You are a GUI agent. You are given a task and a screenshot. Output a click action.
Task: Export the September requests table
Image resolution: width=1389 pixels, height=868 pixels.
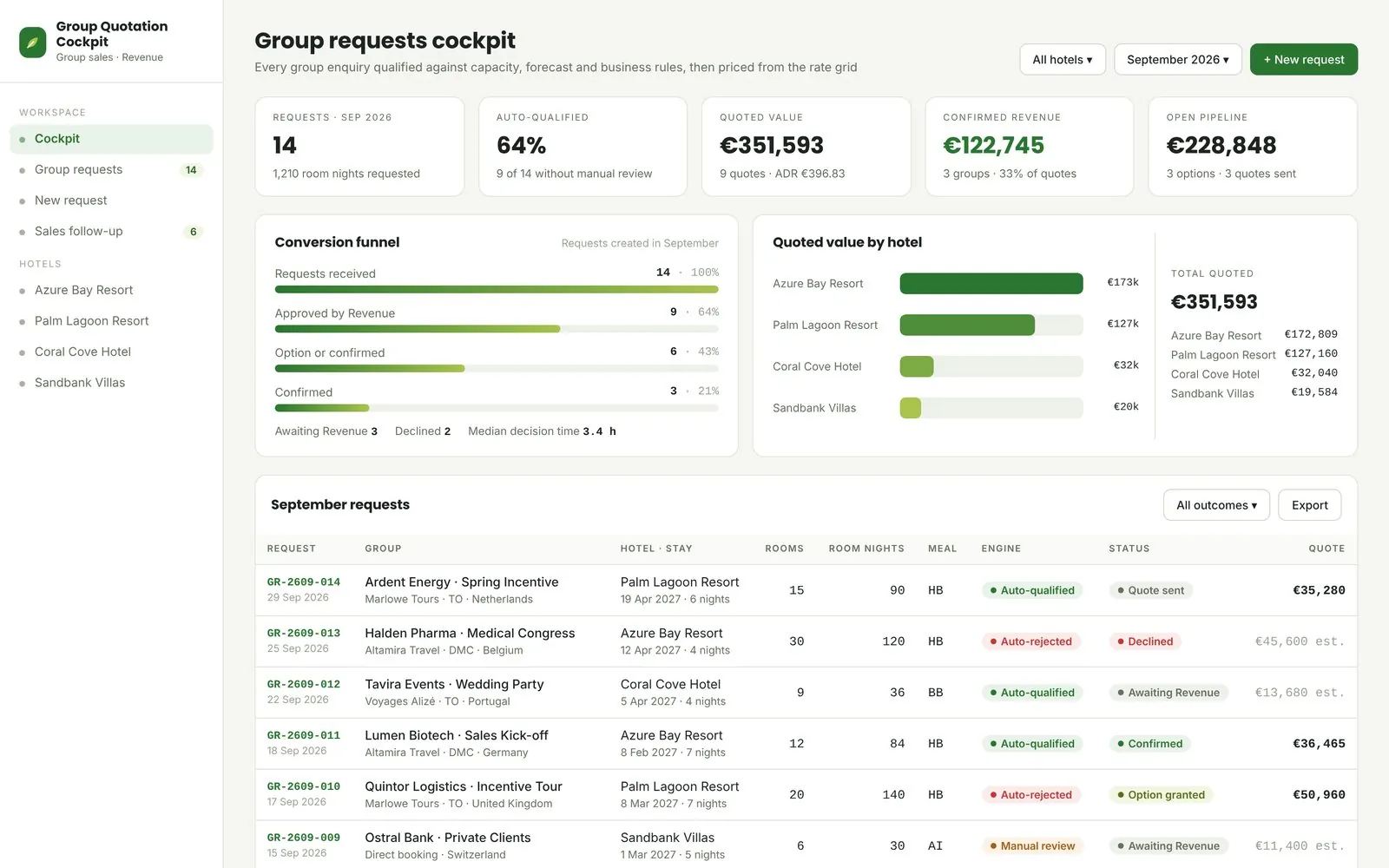pos(1309,505)
